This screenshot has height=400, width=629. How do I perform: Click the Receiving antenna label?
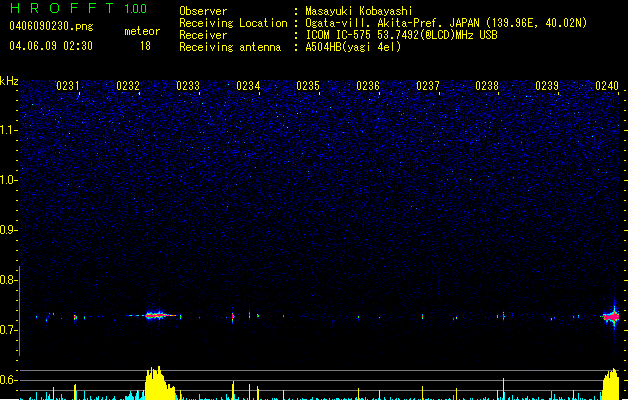pyautogui.click(x=230, y=47)
